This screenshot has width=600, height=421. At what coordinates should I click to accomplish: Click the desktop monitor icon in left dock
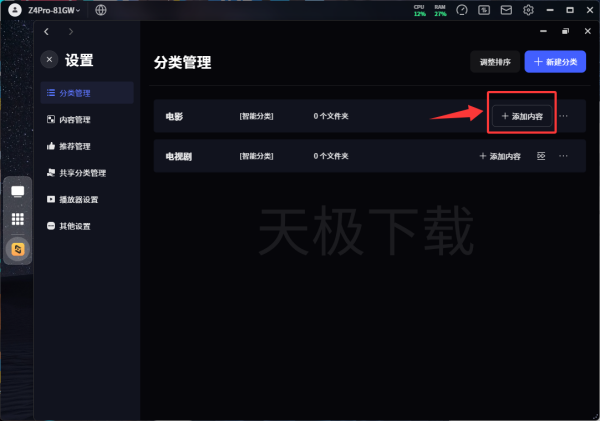[x=17, y=192]
